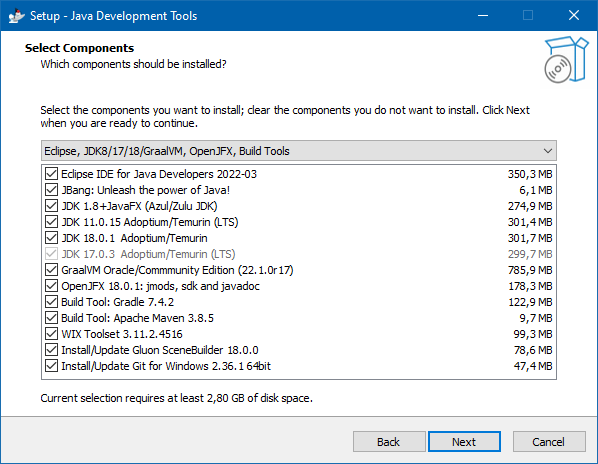Cancel the setup wizard
Viewport: 598px width, 464px height.
click(549, 442)
